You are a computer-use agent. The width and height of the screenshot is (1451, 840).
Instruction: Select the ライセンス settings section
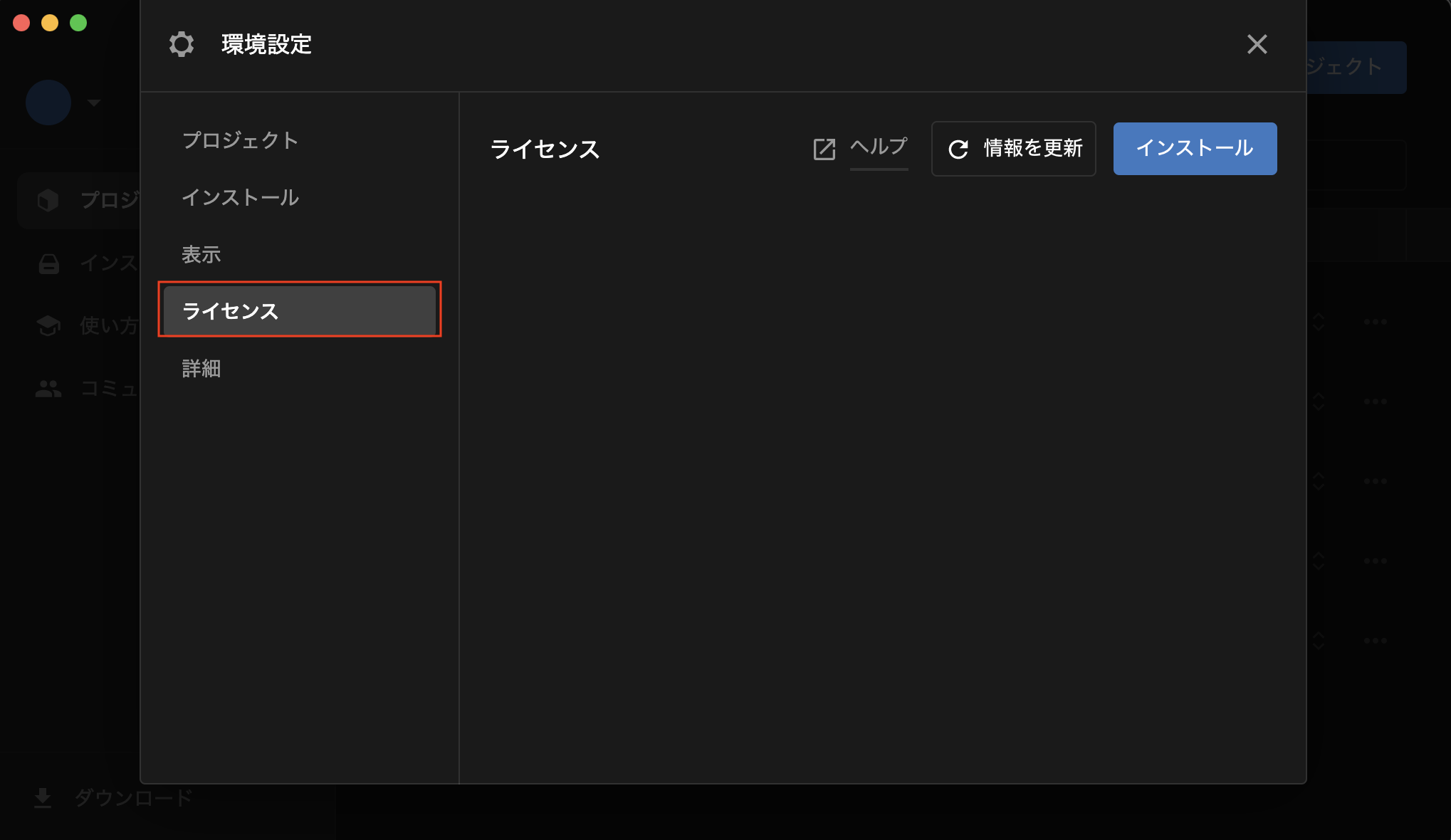point(299,310)
